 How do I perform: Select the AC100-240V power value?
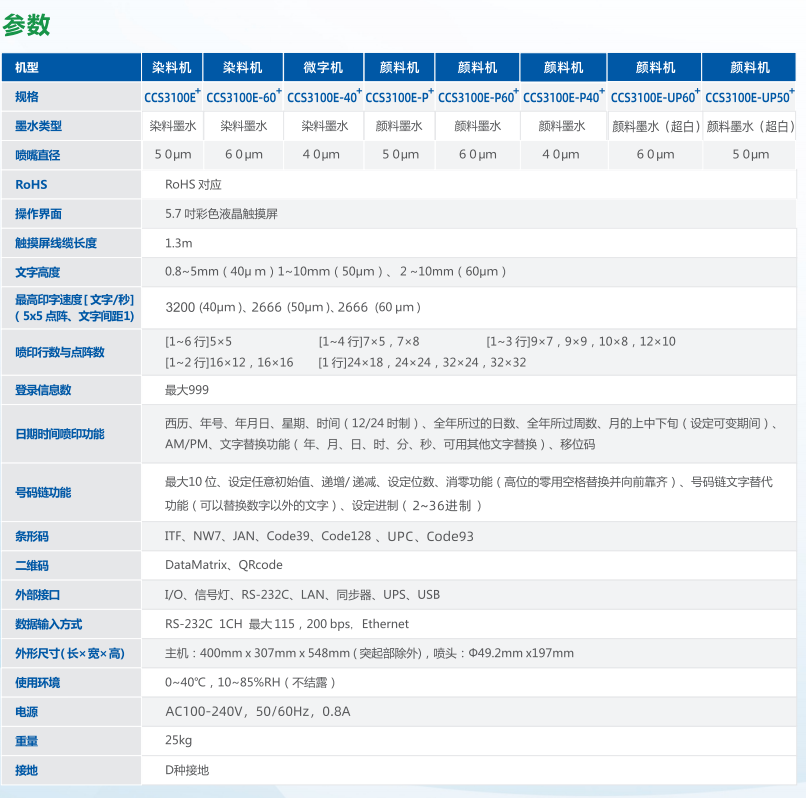(x=258, y=712)
